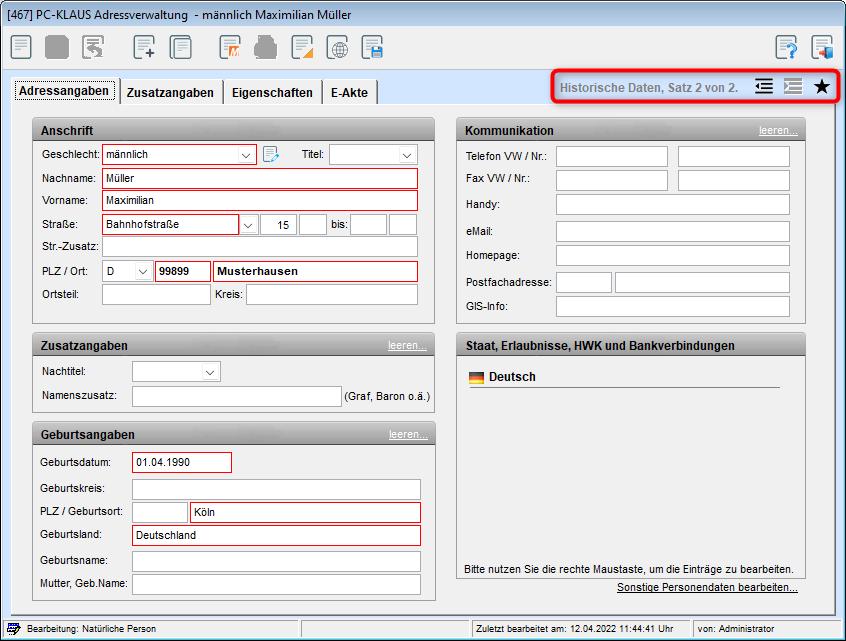
Task: Click the undo changes document icon
Action: point(93,47)
